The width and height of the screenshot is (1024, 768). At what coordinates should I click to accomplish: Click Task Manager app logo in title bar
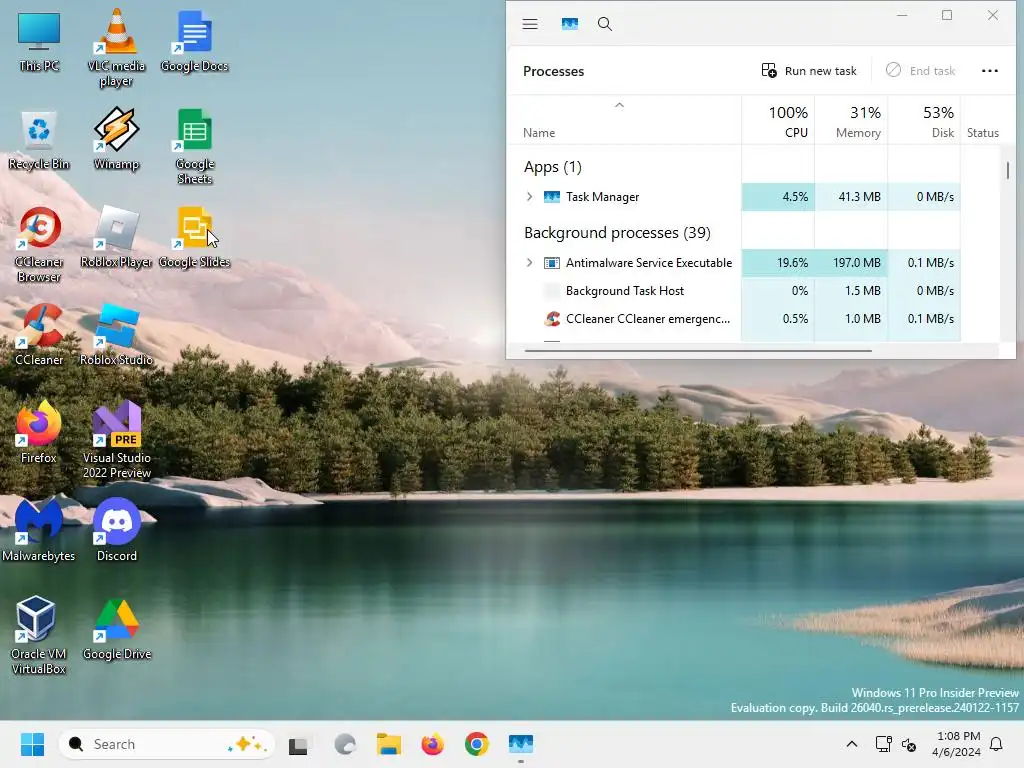(x=569, y=24)
